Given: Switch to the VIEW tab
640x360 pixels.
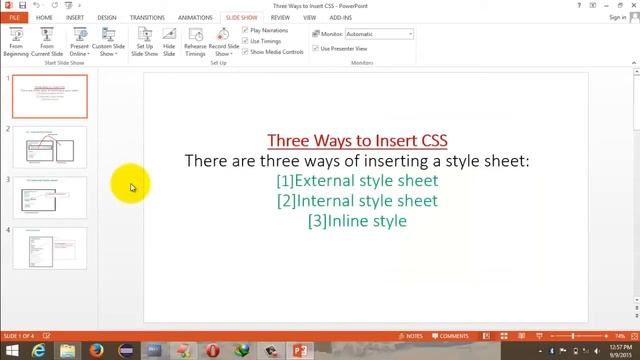Looking at the screenshot, I should coord(309,18).
